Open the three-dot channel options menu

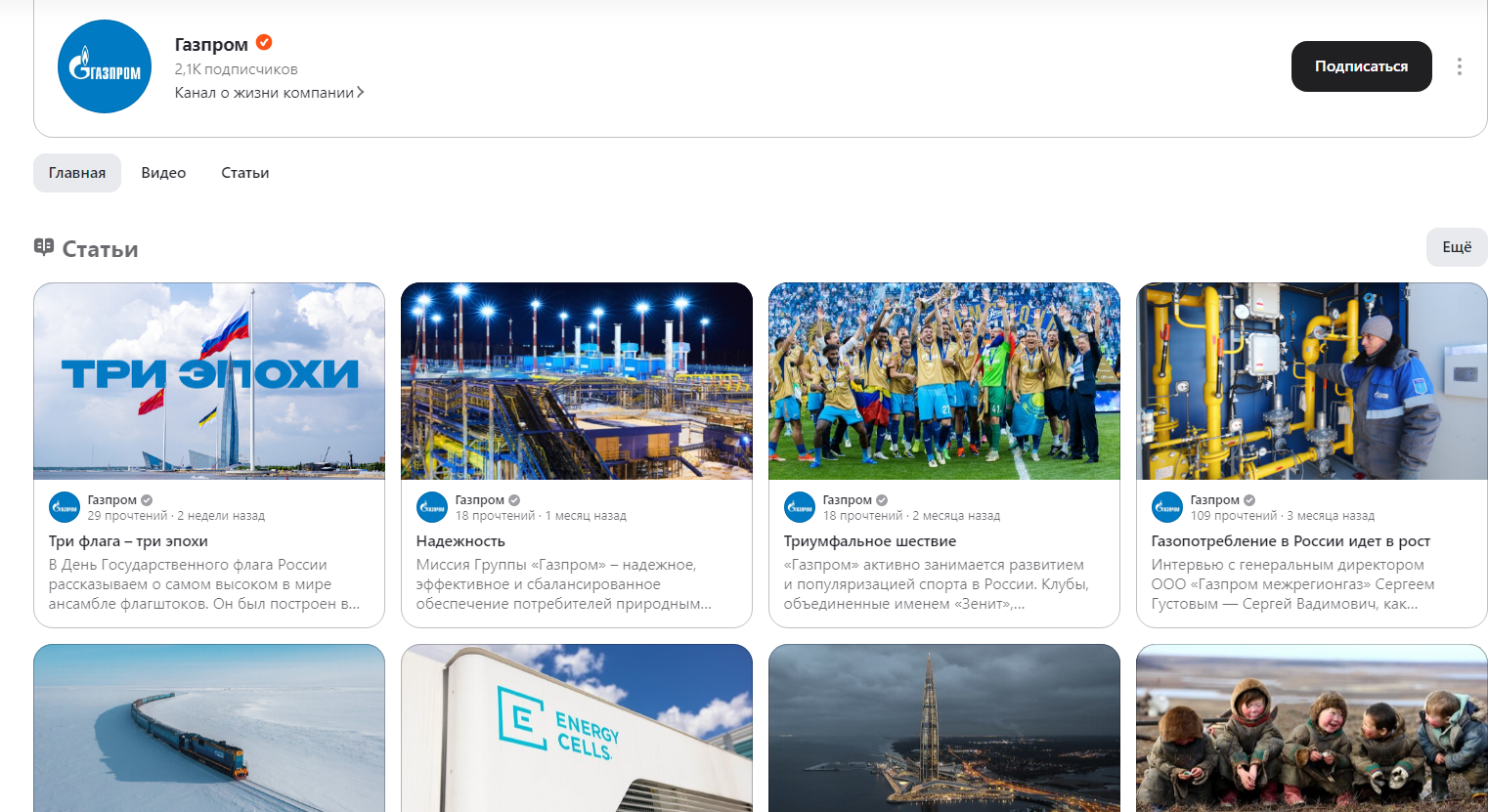pos(1459,66)
